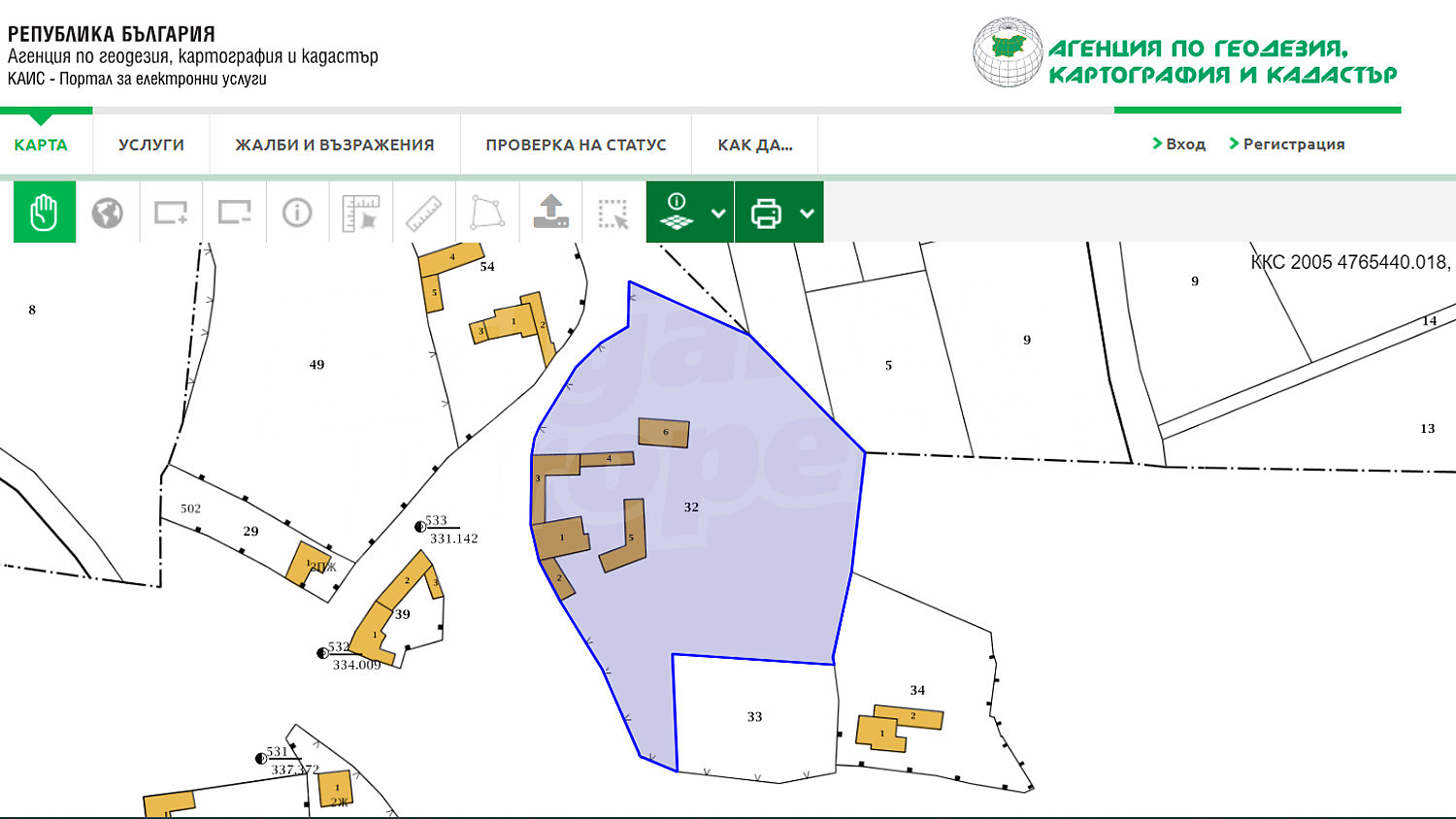Viewport: 1456px width, 819px height.
Task: Go to ПРОВЕРКА НА СТАТУС tab
Action: [x=576, y=145]
